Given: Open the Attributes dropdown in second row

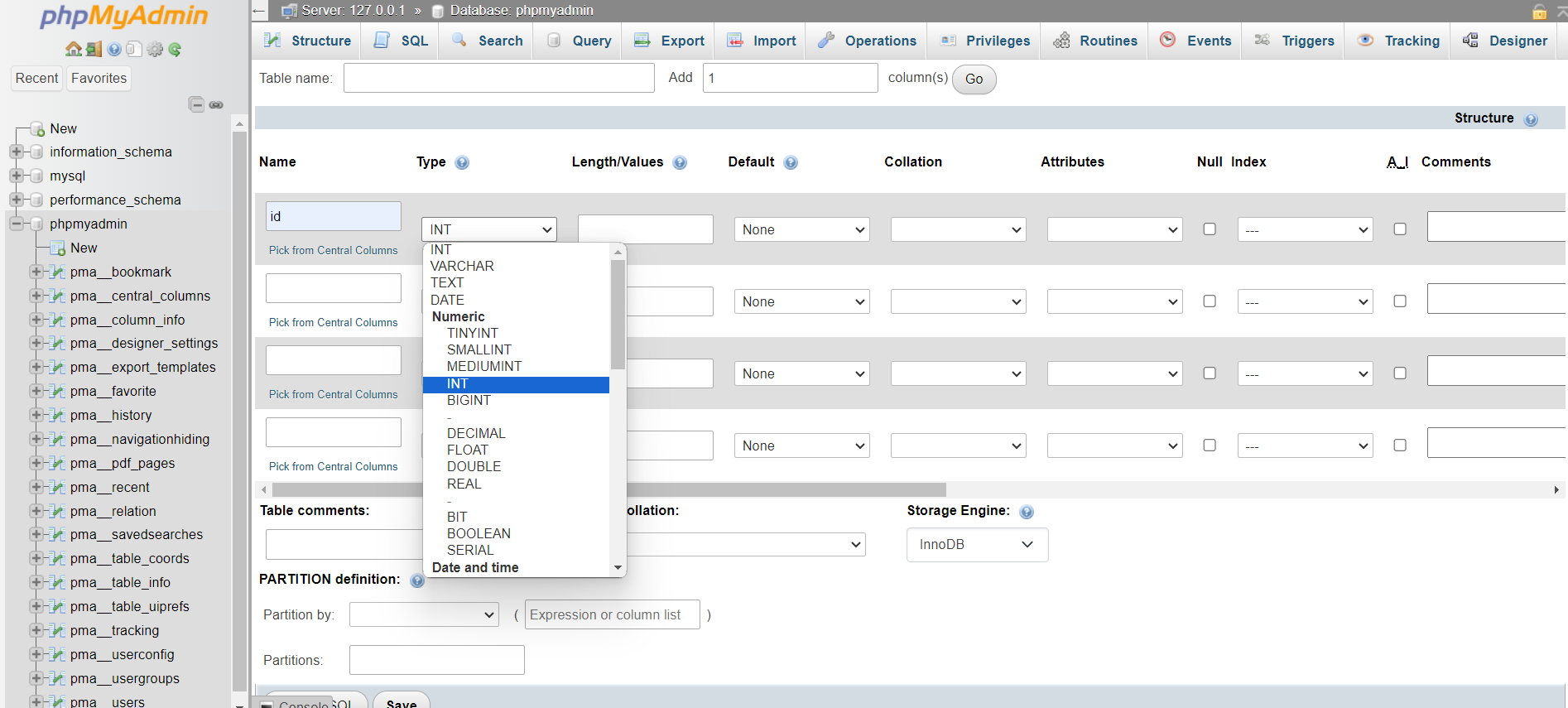Looking at the screenshot, I should pos(1114,301).
